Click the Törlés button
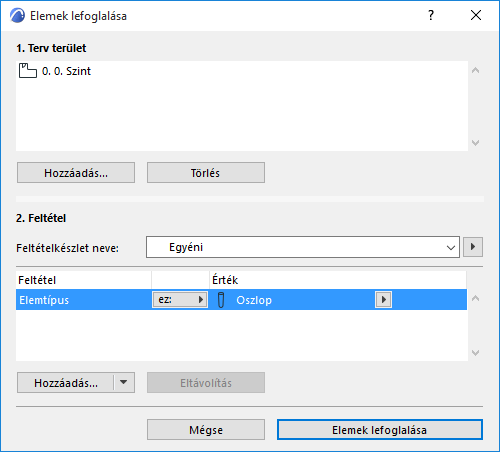 pos(206,173)
